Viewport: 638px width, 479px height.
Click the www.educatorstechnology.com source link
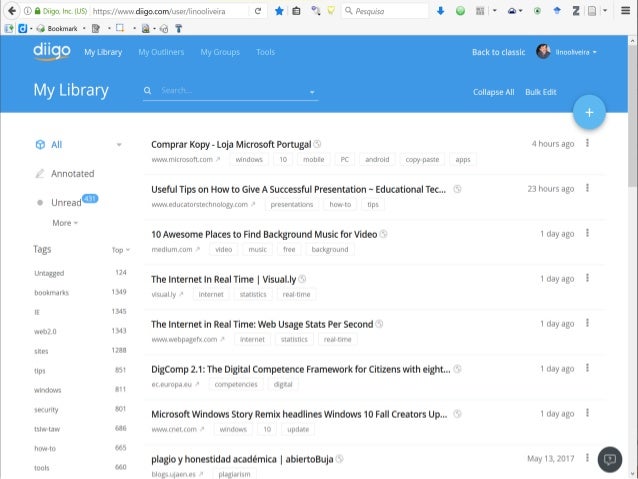[199, 204]
